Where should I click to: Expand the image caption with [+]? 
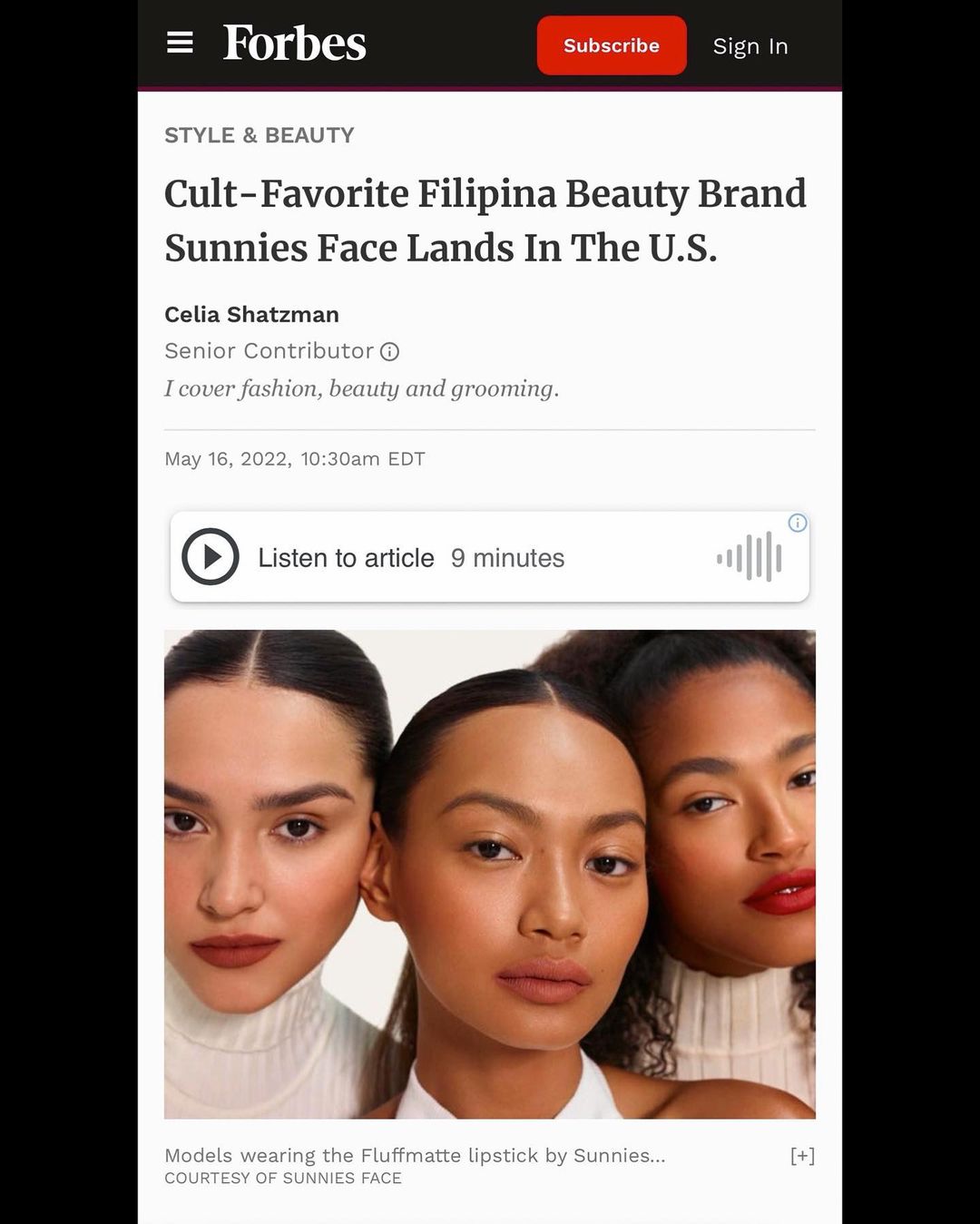point(802,1156)
